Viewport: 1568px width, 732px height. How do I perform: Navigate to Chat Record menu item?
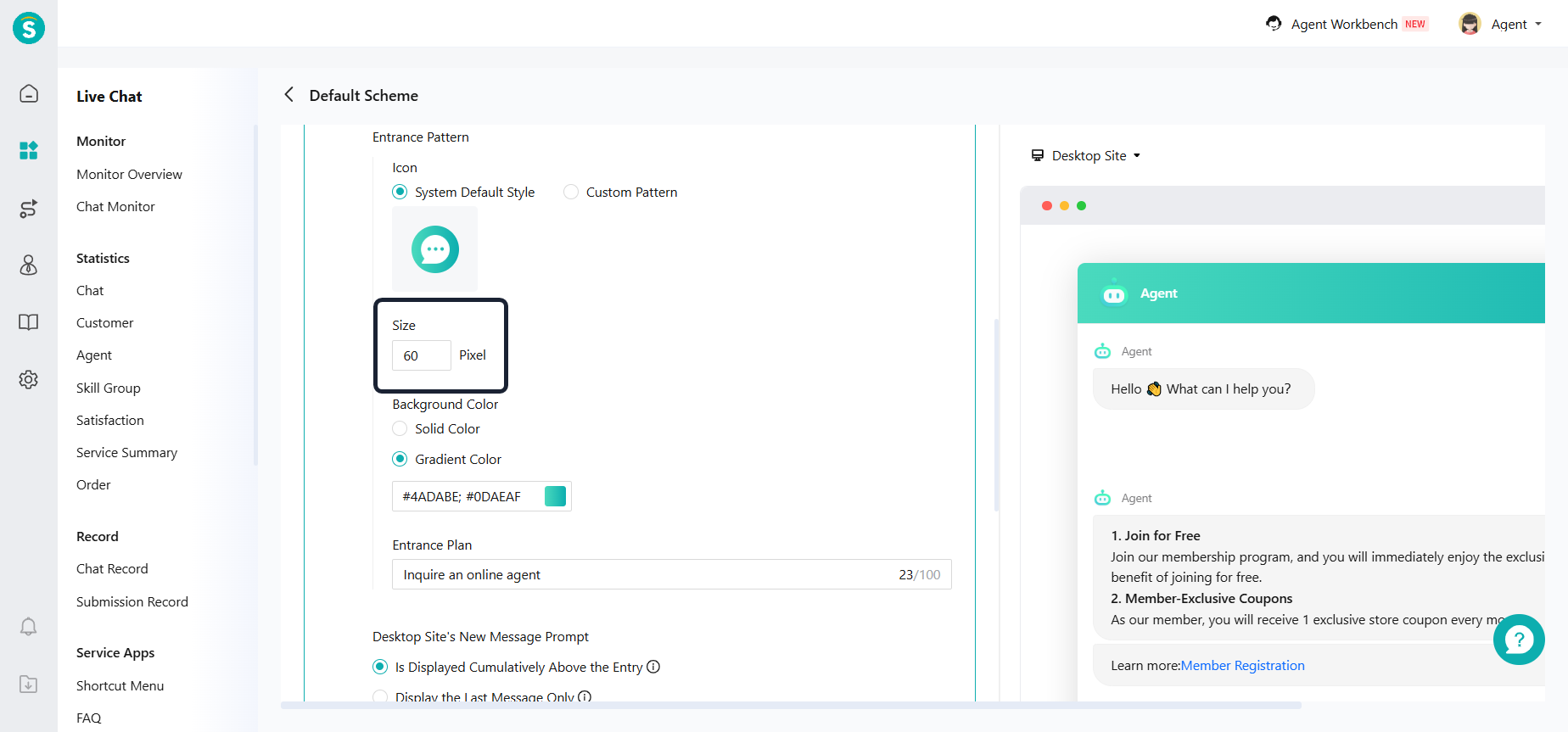pyautogui.click(x=112, y=569)
